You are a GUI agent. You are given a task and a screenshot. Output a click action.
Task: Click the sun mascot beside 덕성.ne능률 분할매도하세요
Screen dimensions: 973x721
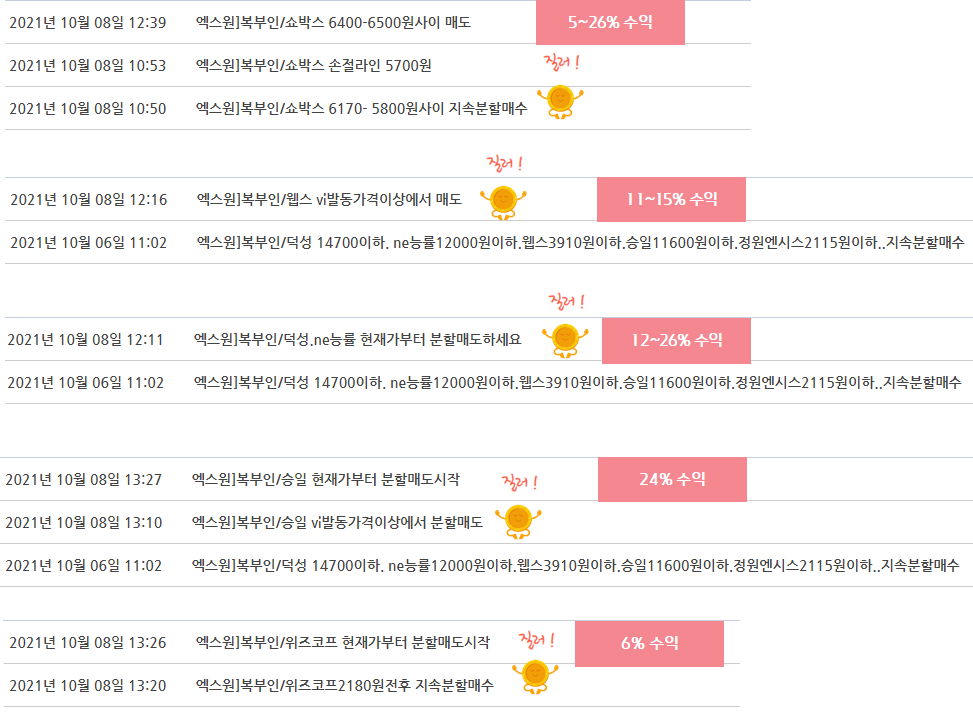[565, 341]
